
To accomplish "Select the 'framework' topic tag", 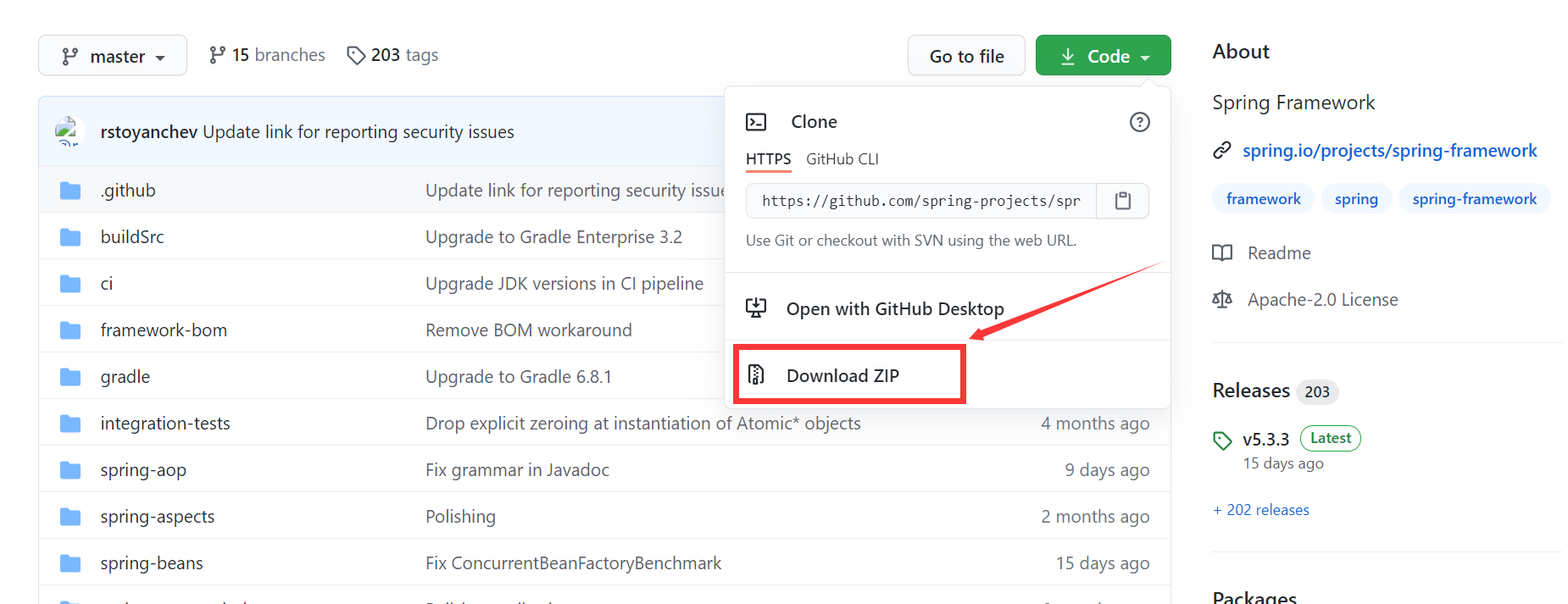I will [x=1263, y=199].
